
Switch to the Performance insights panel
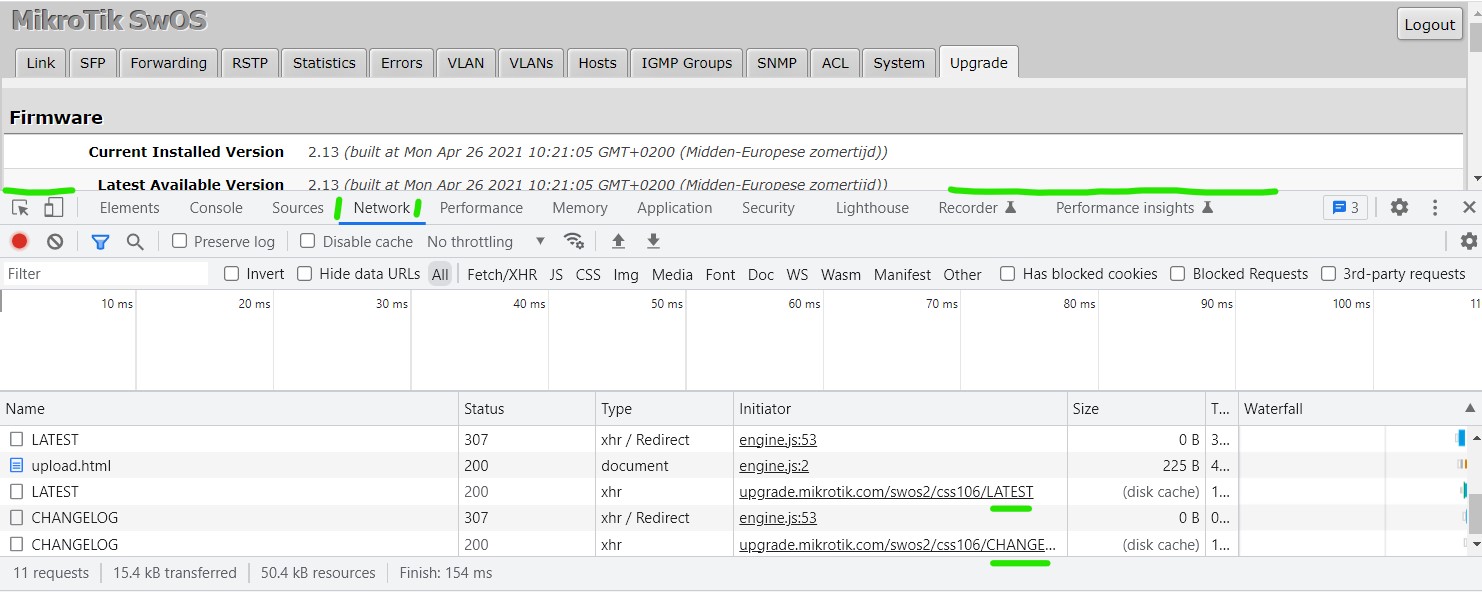(x=1134, y=208)
